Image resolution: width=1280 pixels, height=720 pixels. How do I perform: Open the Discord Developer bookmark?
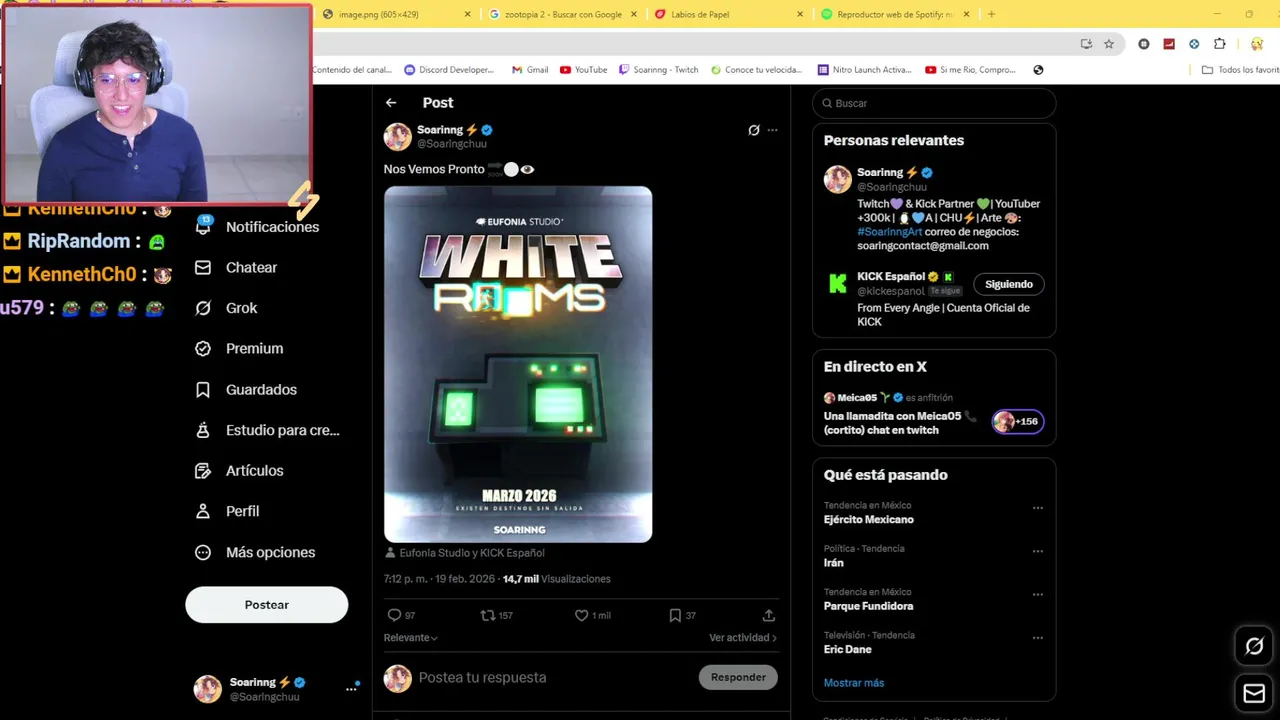449,70
